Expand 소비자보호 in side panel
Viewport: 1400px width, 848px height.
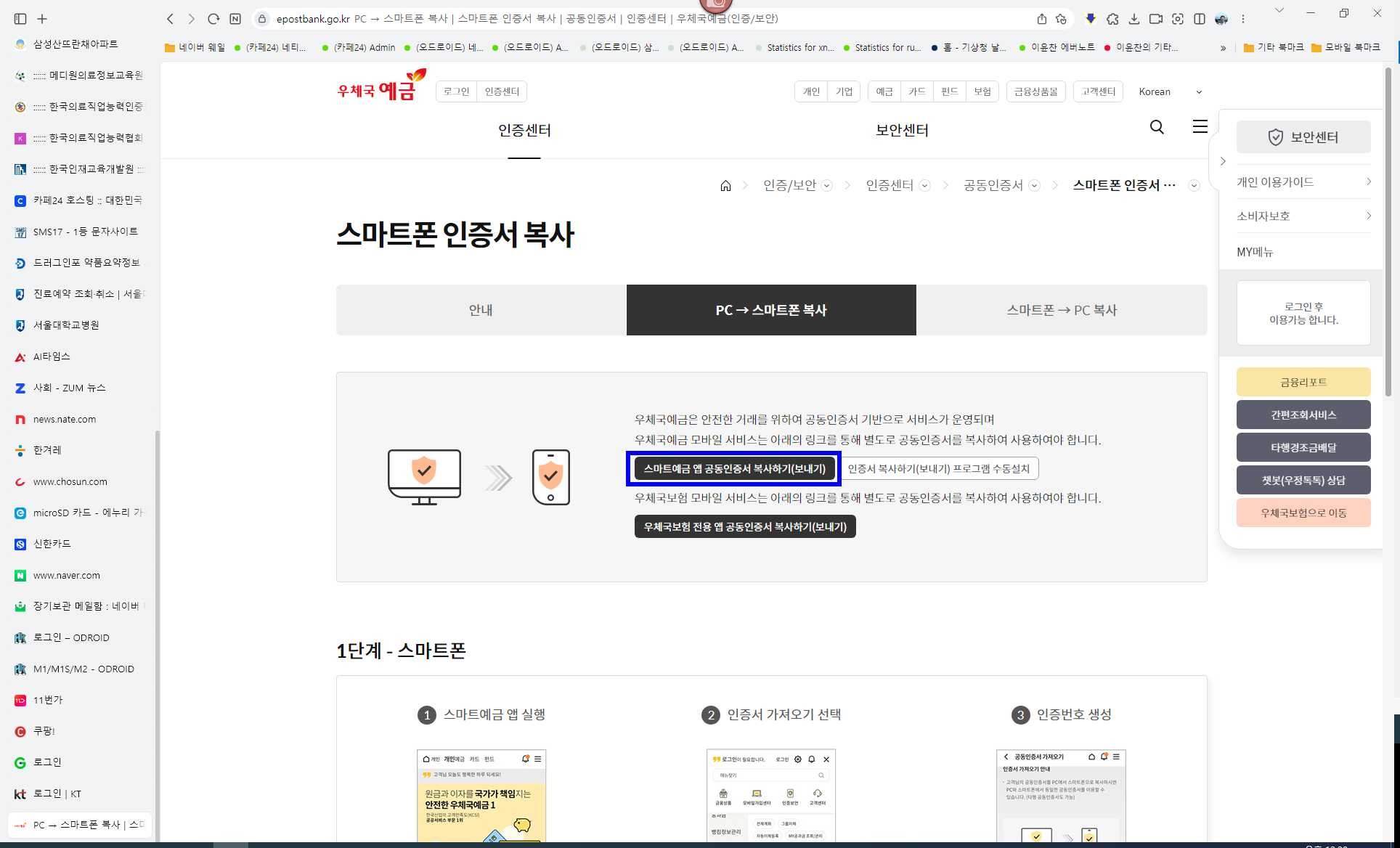coord(1303,216)
